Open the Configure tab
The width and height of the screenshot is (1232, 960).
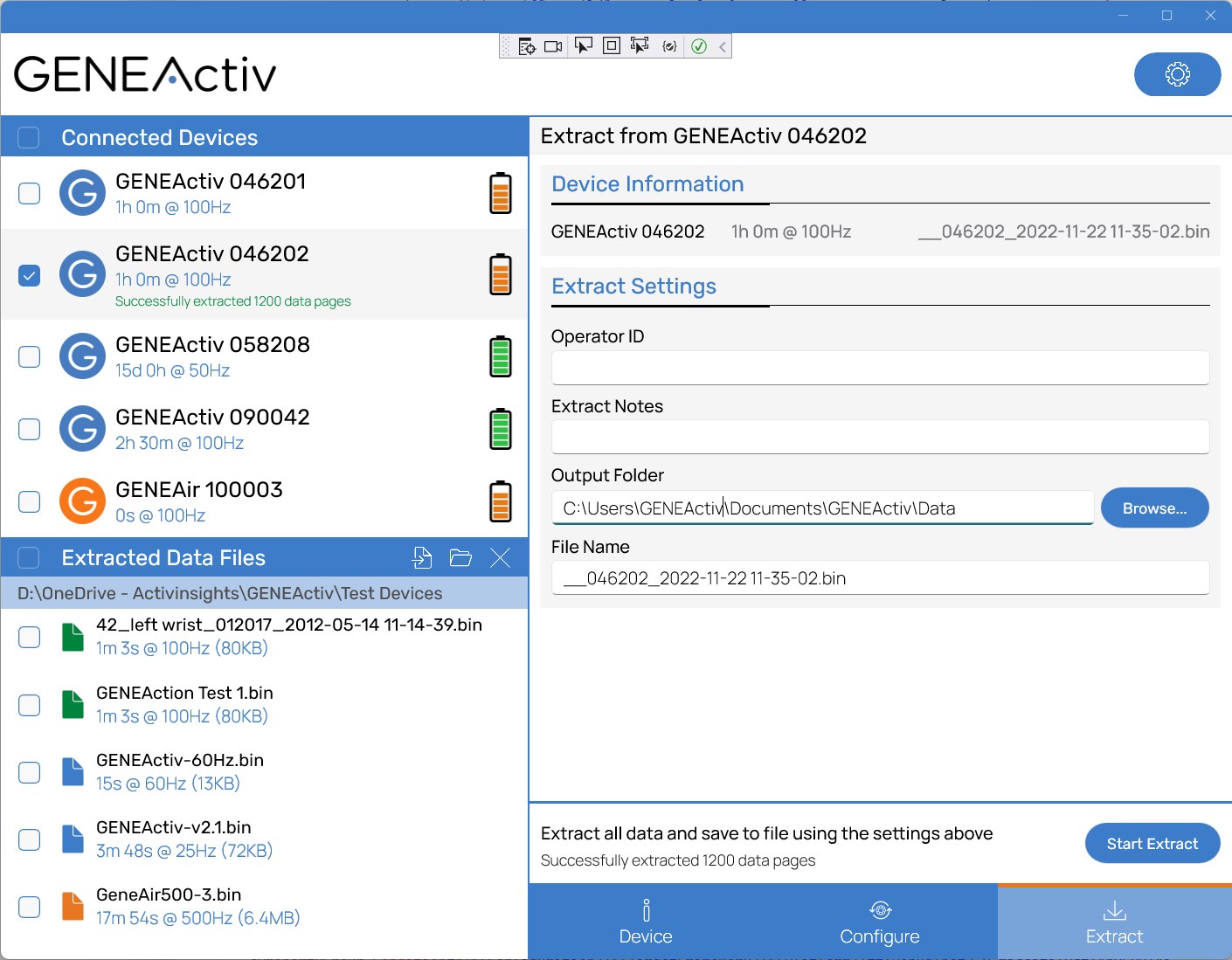click(x=880, y=922)
